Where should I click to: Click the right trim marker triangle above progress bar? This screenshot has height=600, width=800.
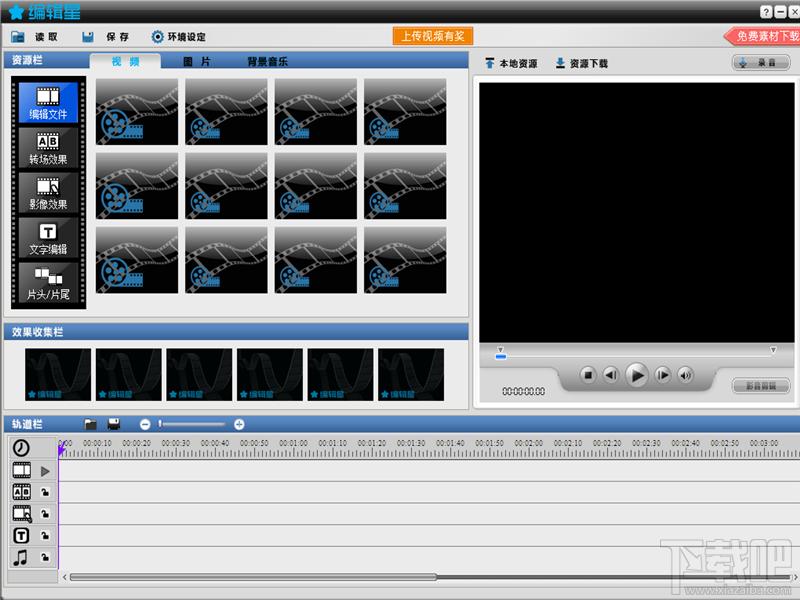click(773, 349)
